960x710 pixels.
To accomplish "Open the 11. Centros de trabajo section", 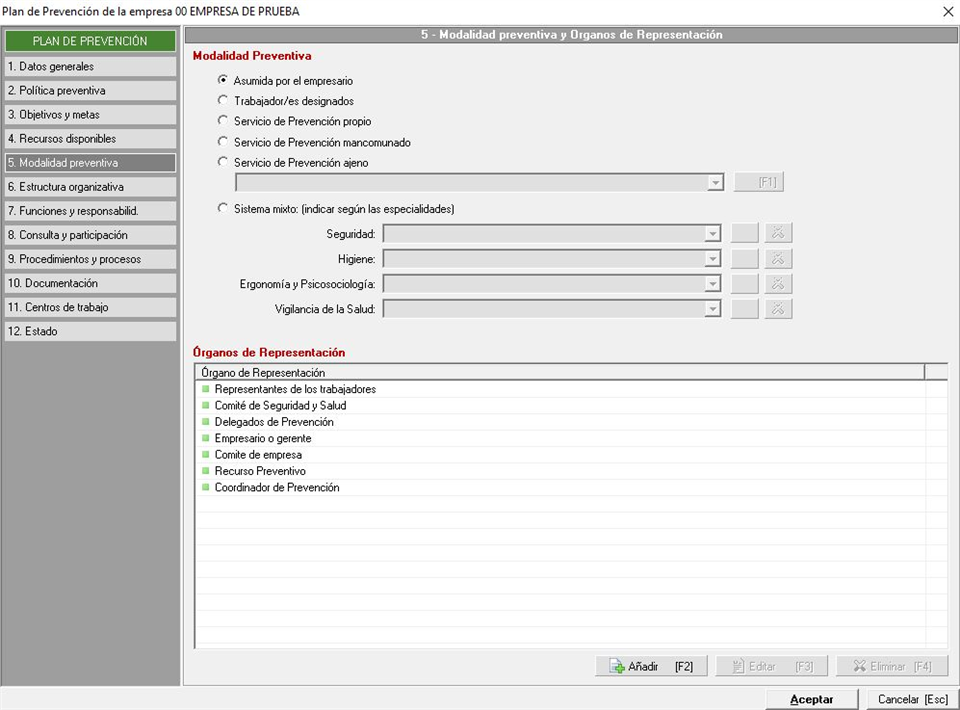I will pos(90,307).
